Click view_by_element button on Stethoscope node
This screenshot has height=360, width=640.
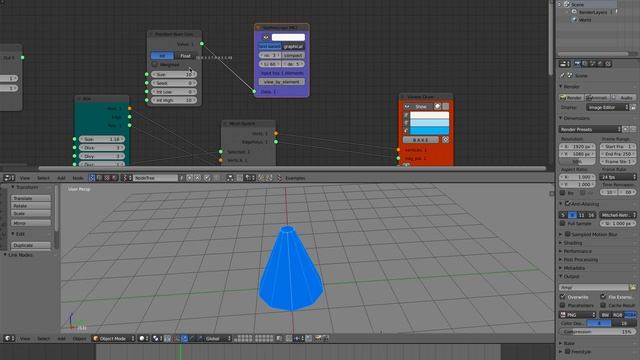pyautogui.click(x=281, y=82)
